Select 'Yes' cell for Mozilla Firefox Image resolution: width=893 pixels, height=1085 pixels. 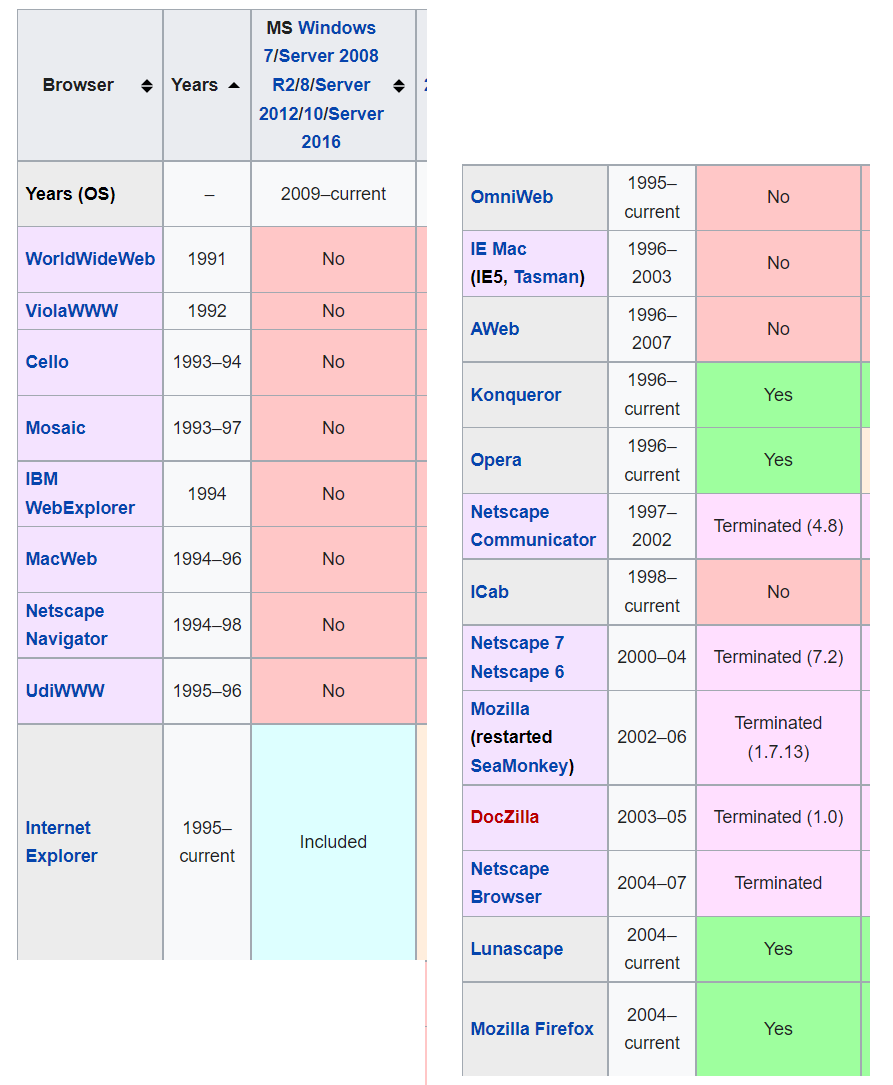pos(778,1029)
